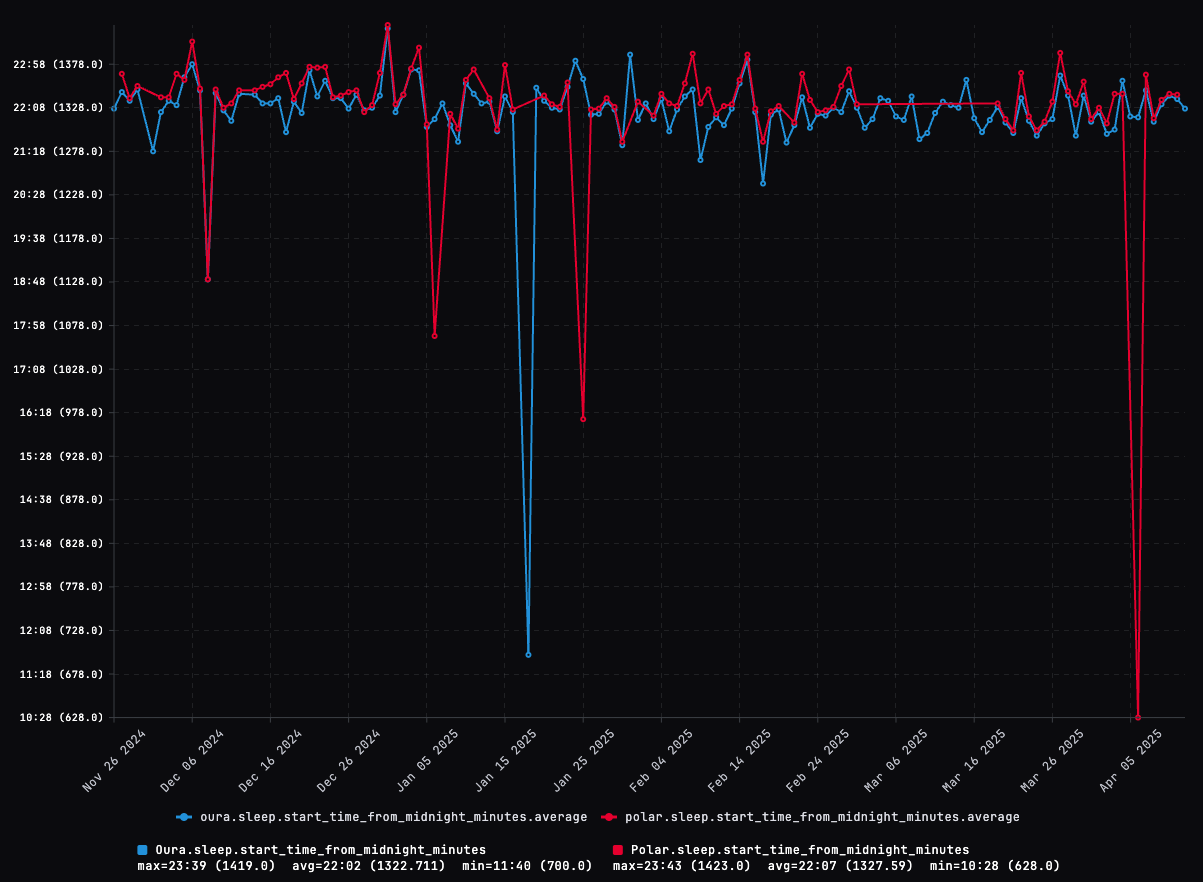This screenshot has height=882, width=1203.
Task: Select the red polar series legend icon
Action: click(x=611, y=816)
